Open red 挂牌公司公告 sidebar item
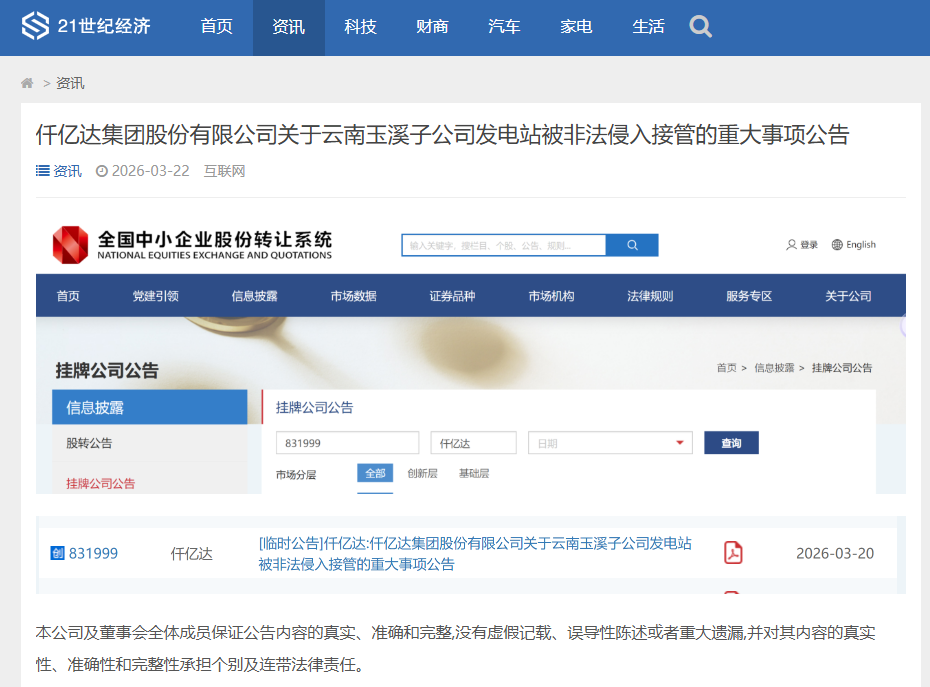The width and height of the screenshot is (930, 687). click(101, 484)
